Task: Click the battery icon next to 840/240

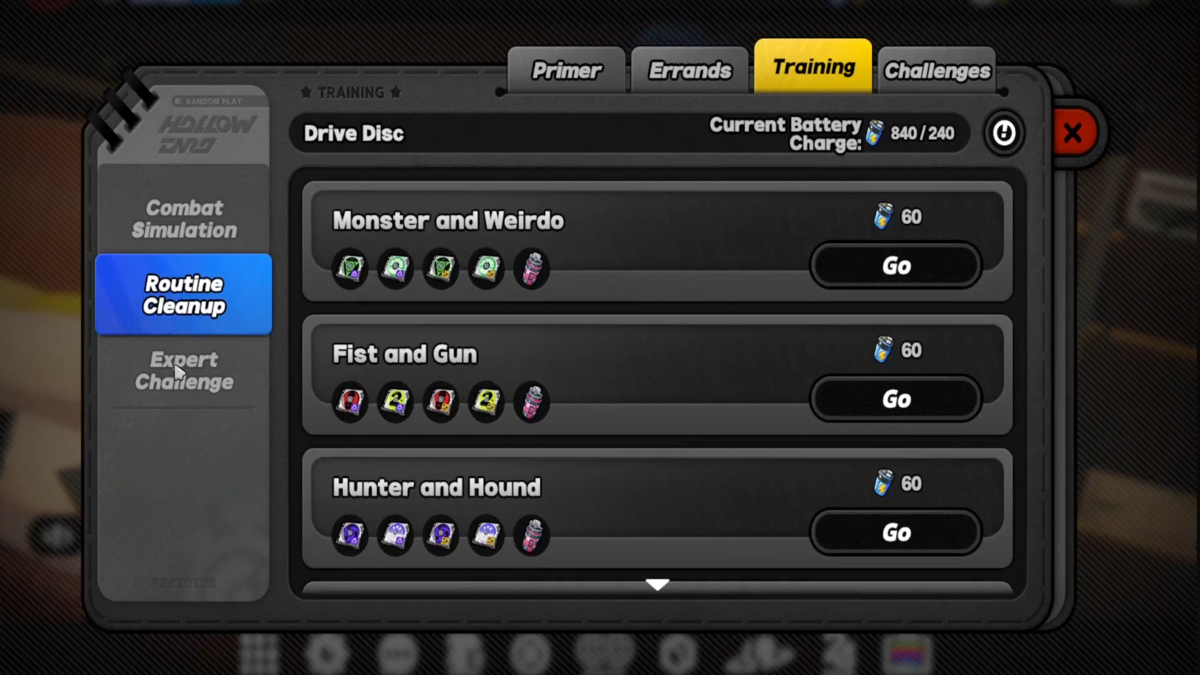Action: (x=875, y=133)
